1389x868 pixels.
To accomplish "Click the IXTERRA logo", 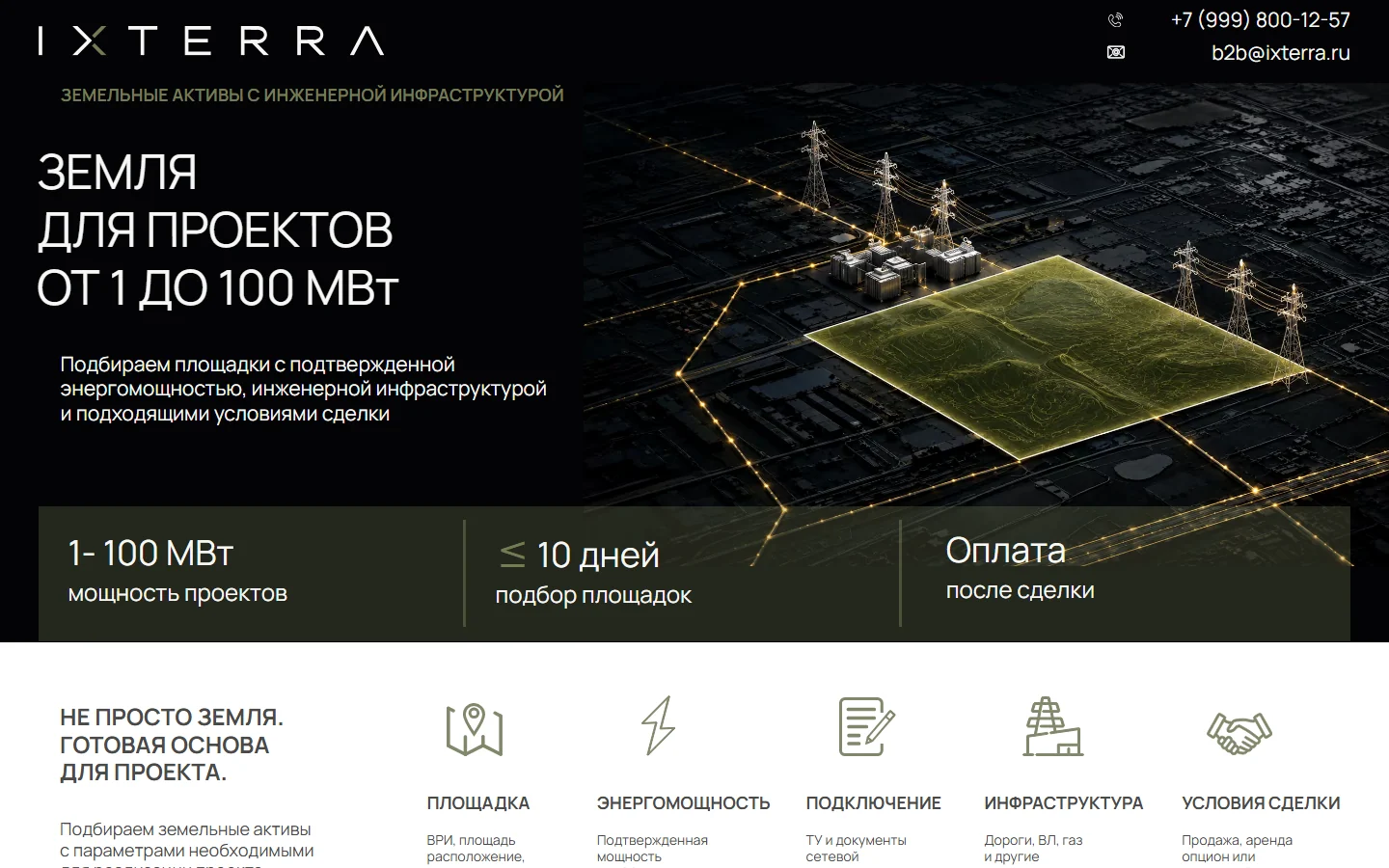I will (211, 41).
